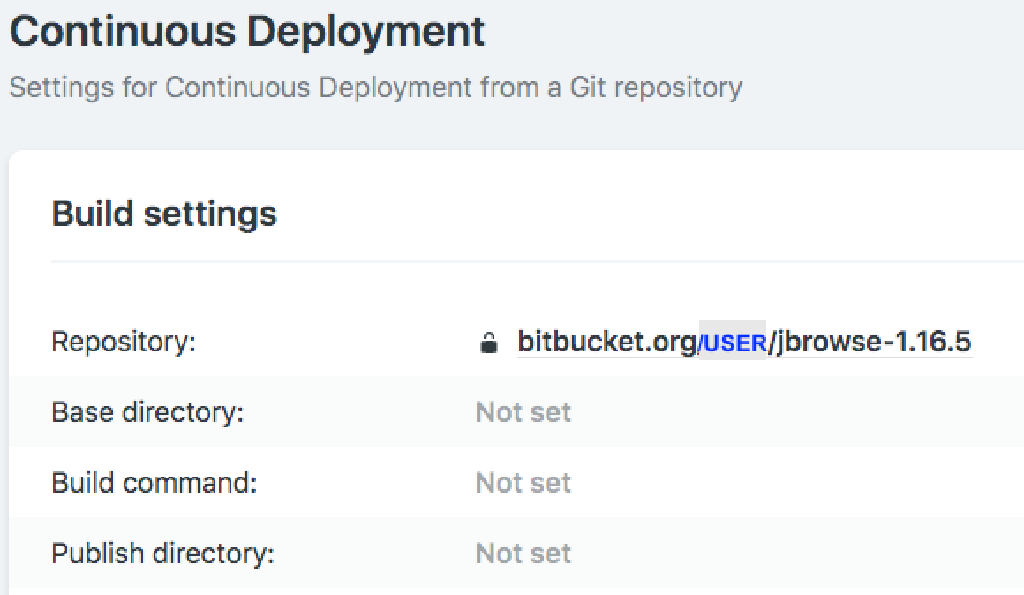Click the Build command 'Not set' field
The width and height of the screenshot is (1024, 595).
[x=523, y=483]
